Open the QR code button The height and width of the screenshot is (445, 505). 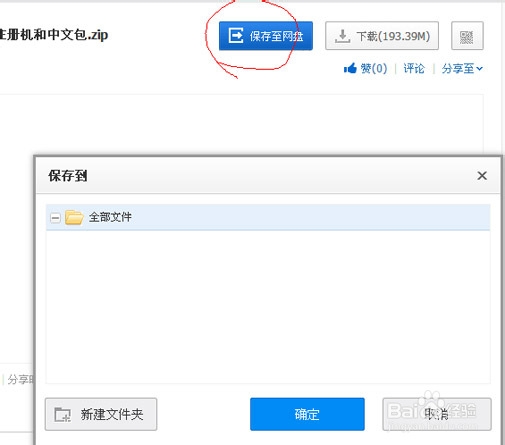pos(467,36)
